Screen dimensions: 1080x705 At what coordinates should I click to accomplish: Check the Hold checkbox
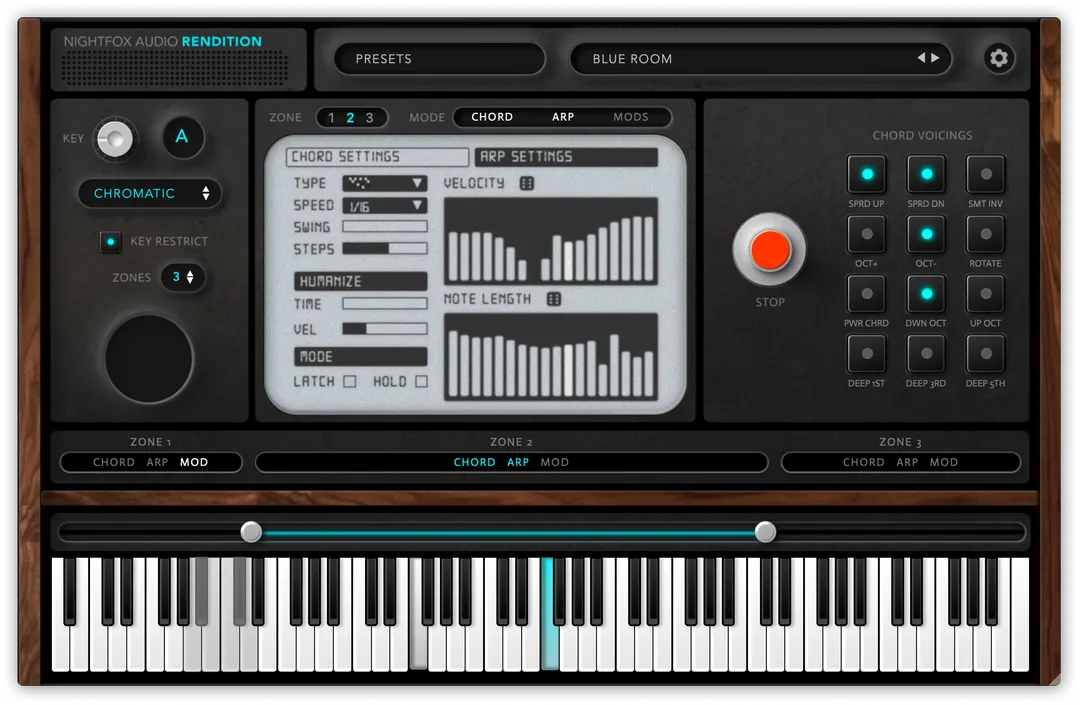pyautogui.click(x=421, y=381)
